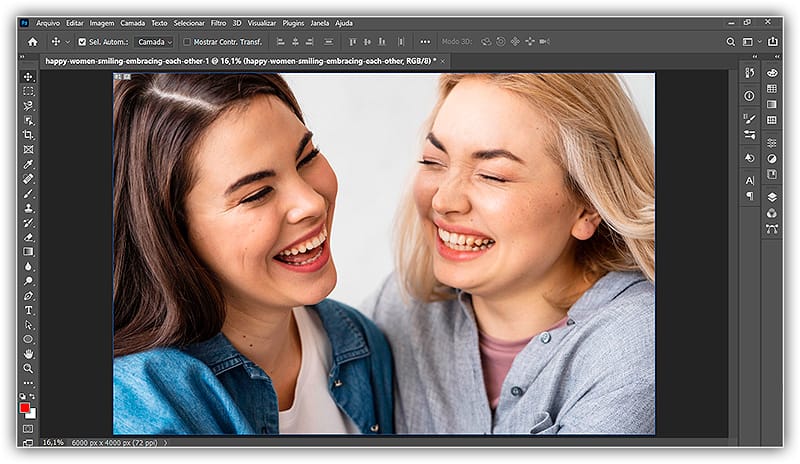Open the Edit Toolbar three-dots button
This screenshot has height=464, width=800.
point(28,382)
